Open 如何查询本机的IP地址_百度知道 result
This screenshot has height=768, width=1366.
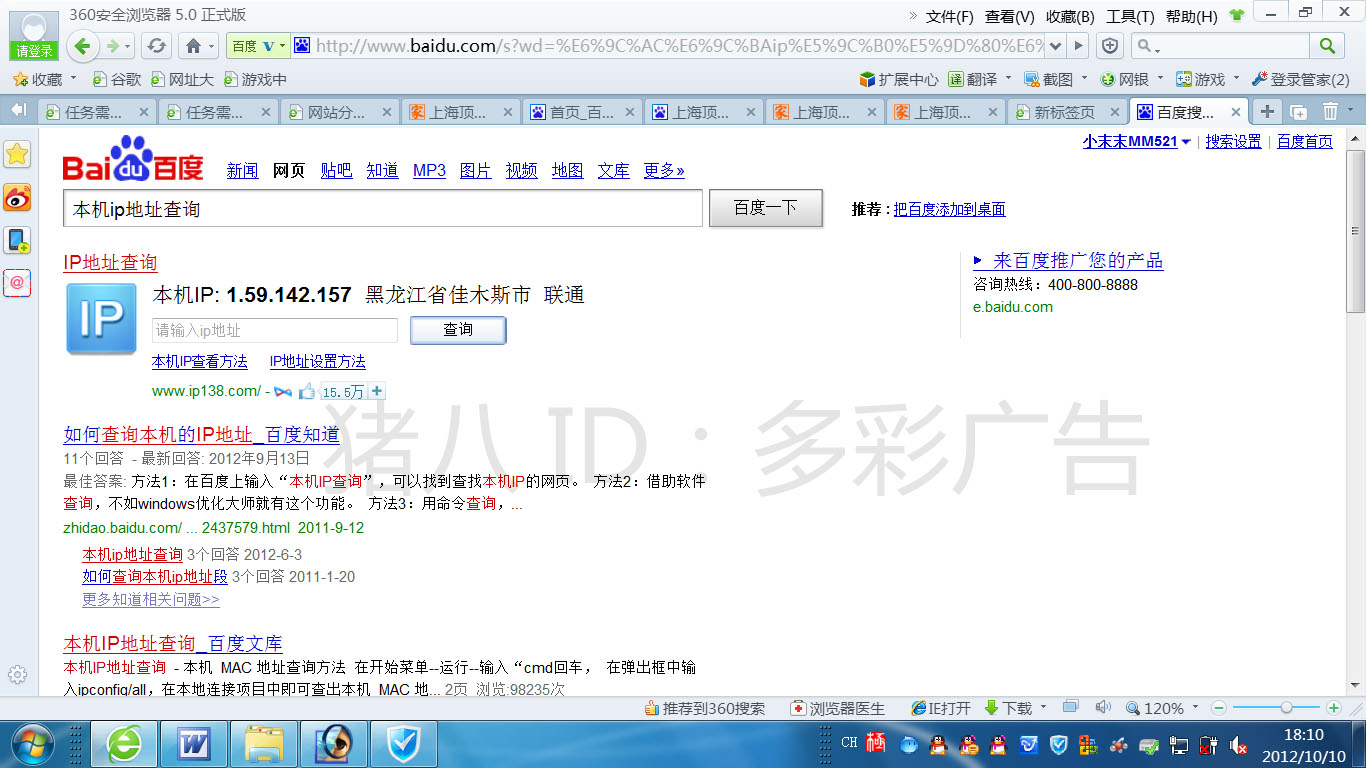click(x=202, y=434)
